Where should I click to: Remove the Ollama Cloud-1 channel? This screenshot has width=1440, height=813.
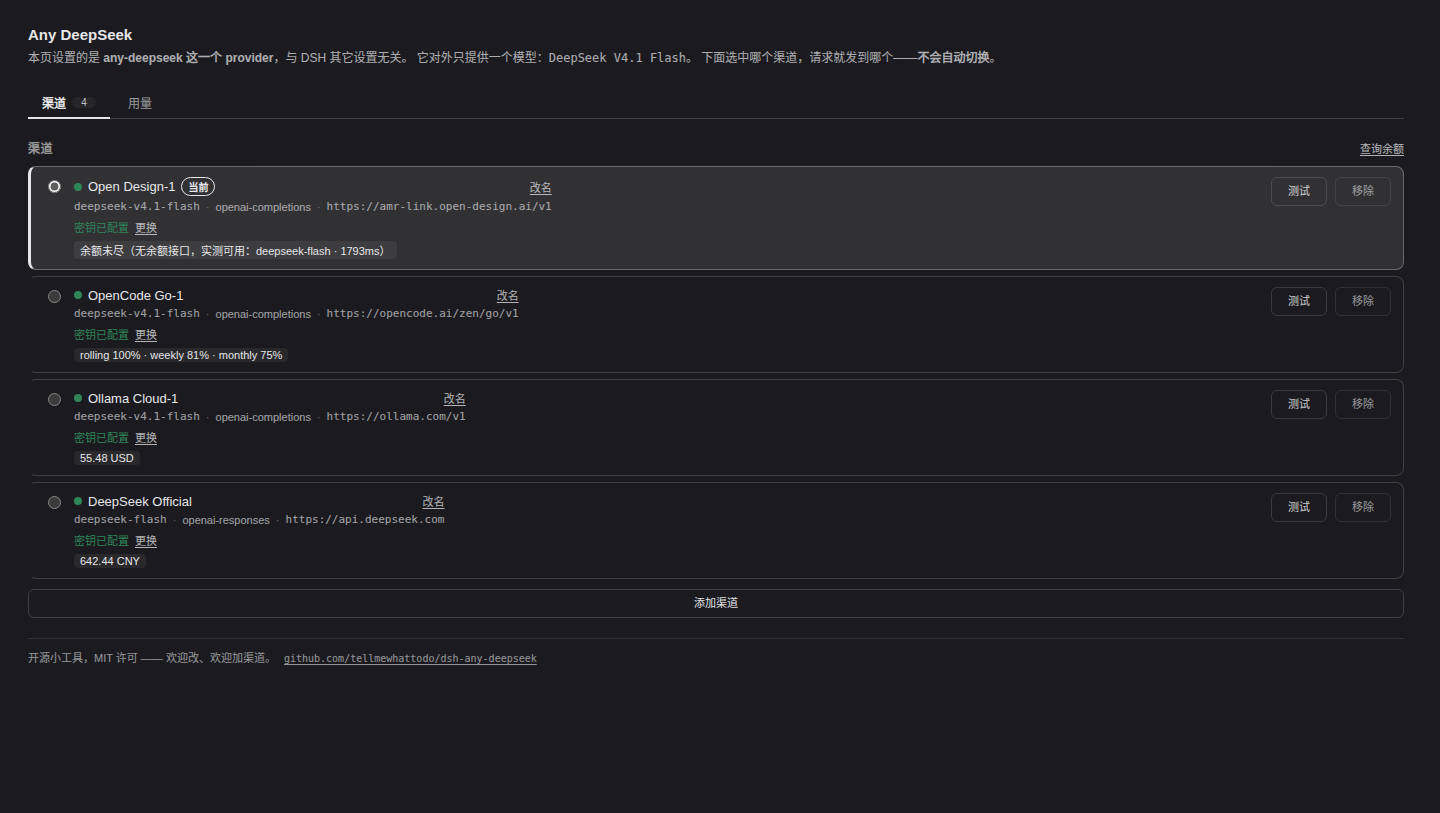click(x=1362, y=404)
